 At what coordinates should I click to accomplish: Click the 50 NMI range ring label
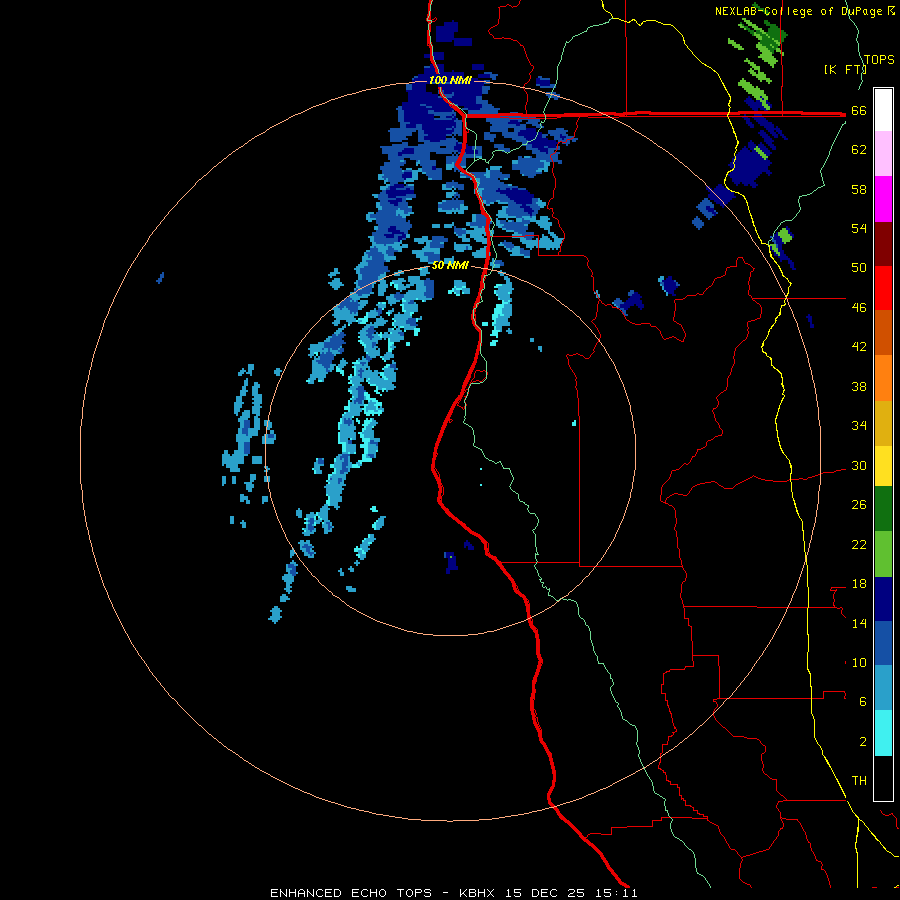pos(450,265)
